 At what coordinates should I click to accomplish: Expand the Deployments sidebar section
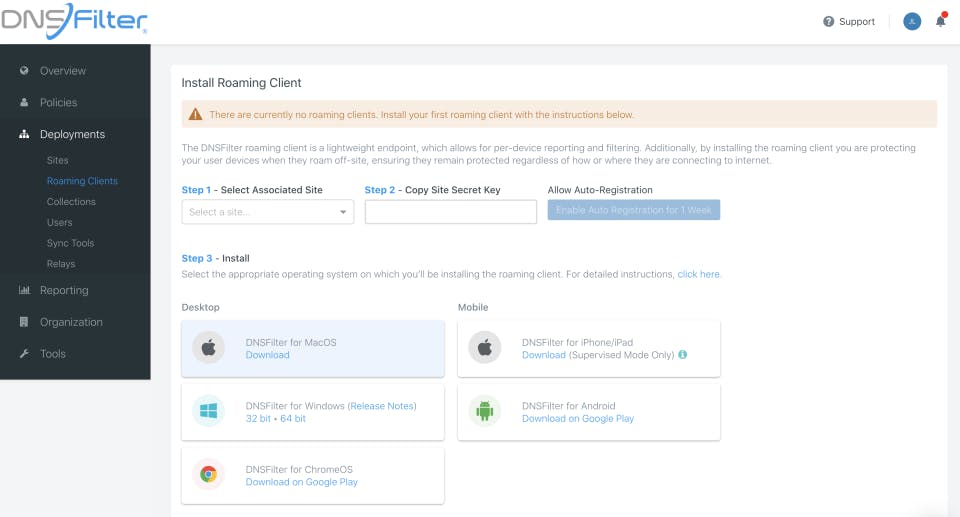point(72,134)
